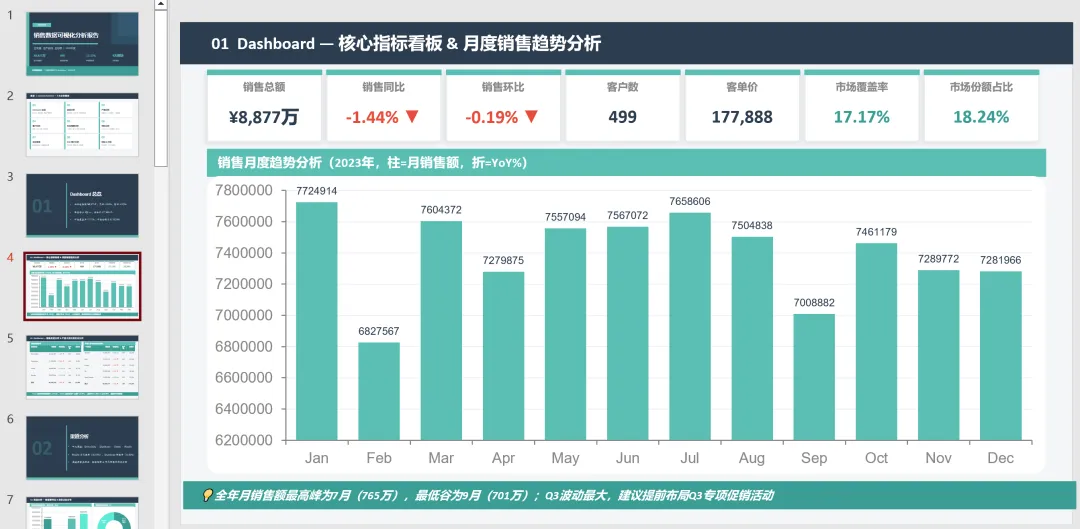Image resolution: width=1080 pixels, height=529 pixels.
Task: Select the 销售环比 -0.19% value
Action: tap(491, 117)
